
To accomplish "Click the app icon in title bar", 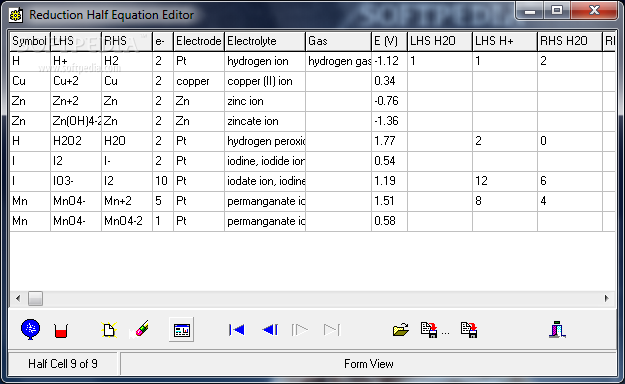I will tap(16, 15).
